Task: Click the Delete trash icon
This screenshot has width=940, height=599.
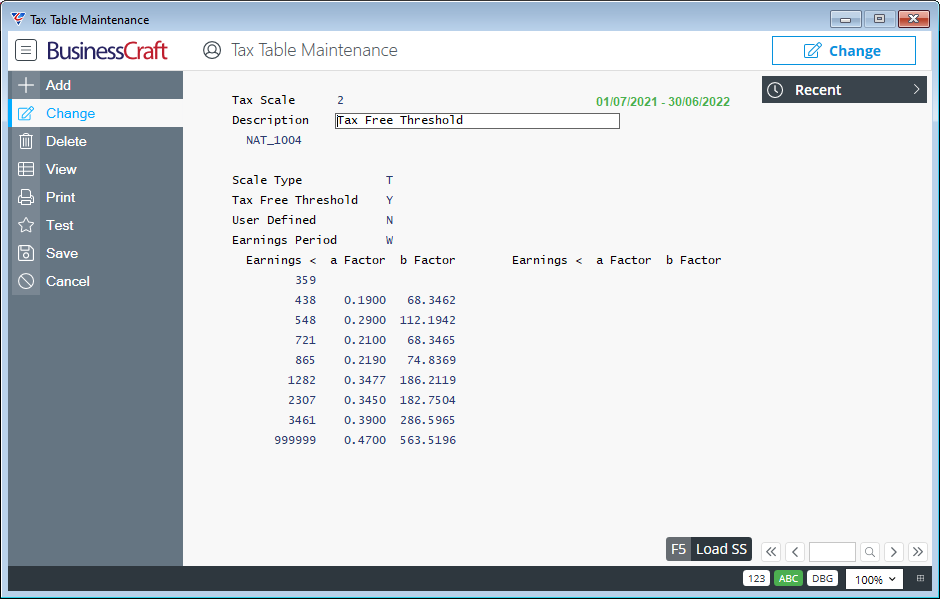Action: [x=26, y=142]
